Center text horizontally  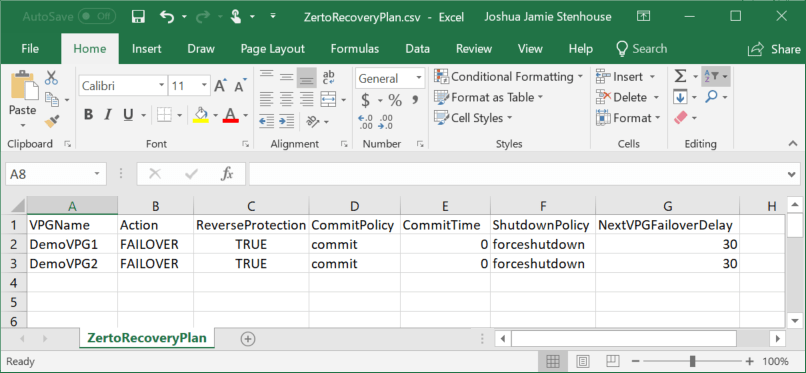pyautogui.click(x=286, y=99)
